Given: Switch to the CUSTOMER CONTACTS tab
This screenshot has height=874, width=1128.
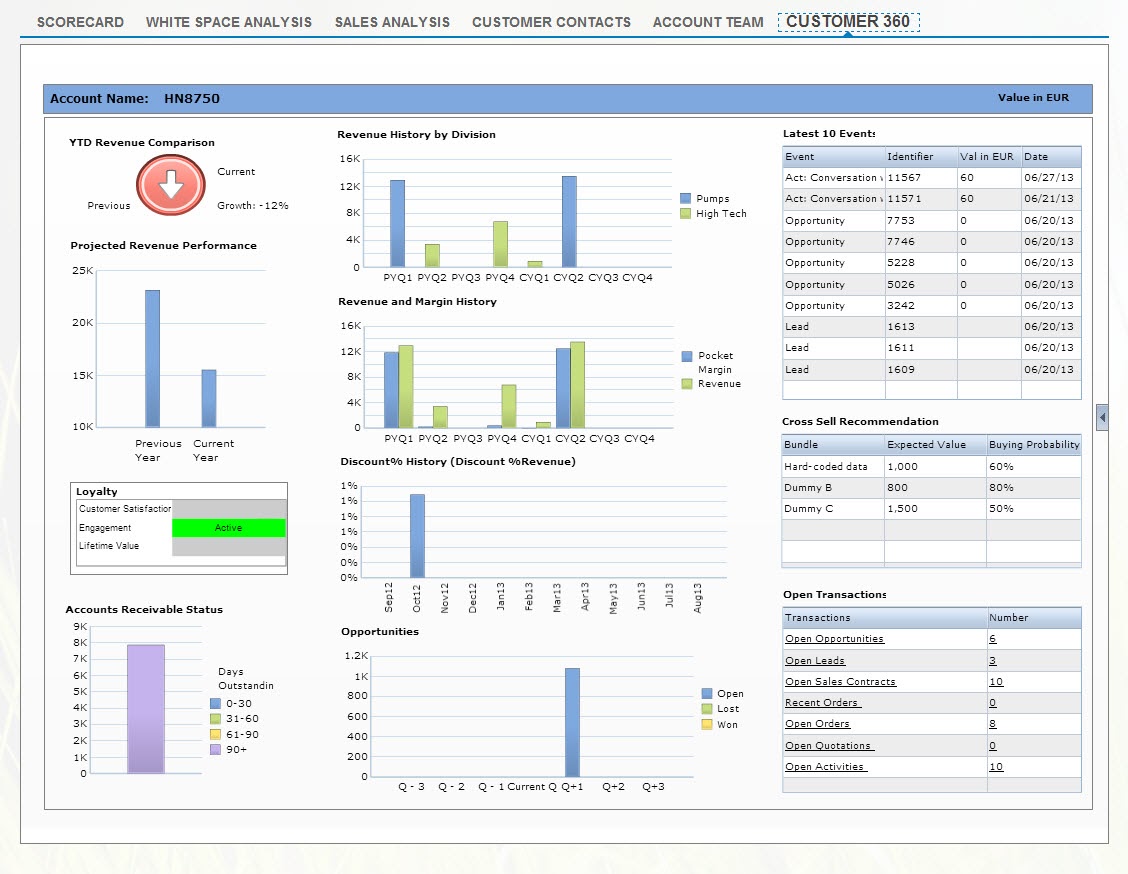Looking at the screenshot, I should [551, 22].
